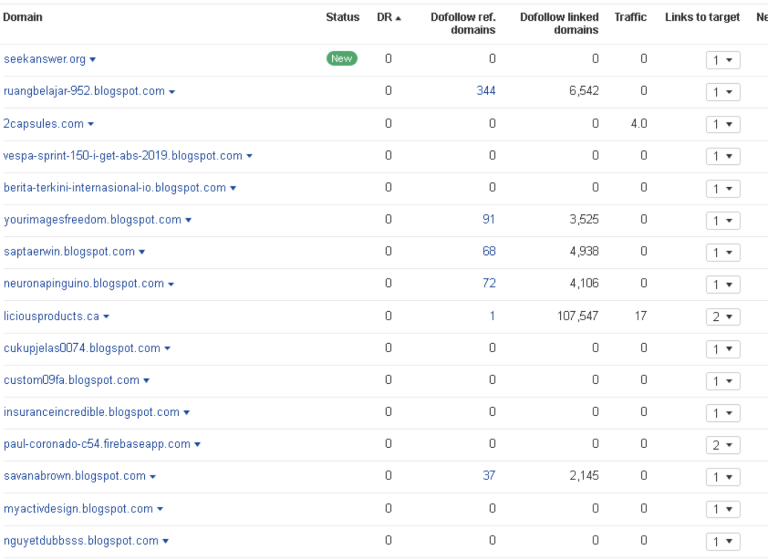Open Links to target dropdown for liciousproducts.ca
Viewport: 768px width, 560px height.
[722, 317]
